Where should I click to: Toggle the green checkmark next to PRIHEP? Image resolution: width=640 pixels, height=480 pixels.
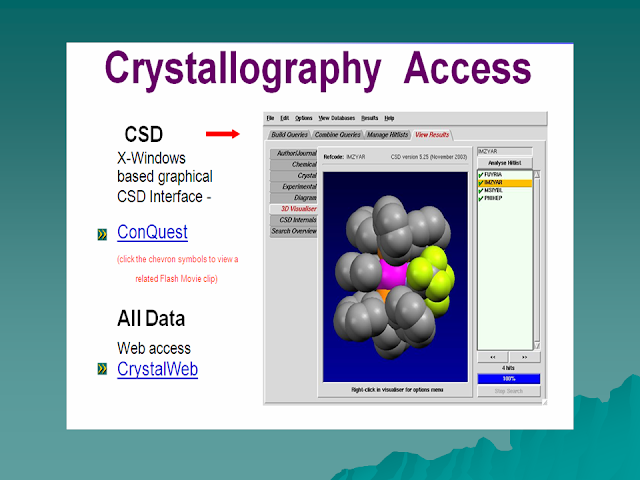tap(481, 198)
